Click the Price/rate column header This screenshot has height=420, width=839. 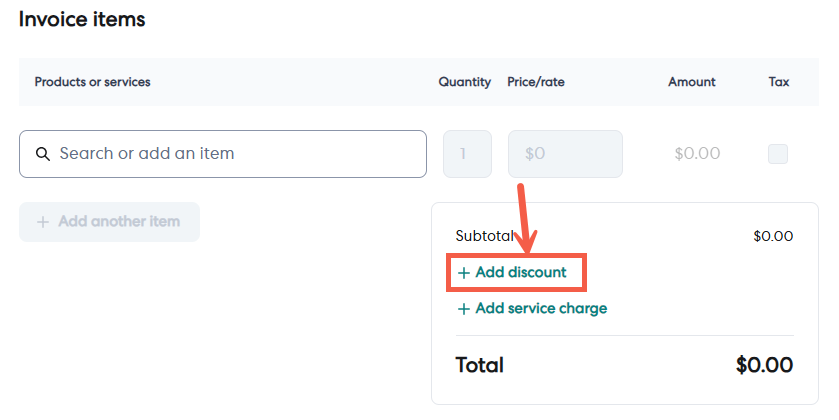coord(536,82)
